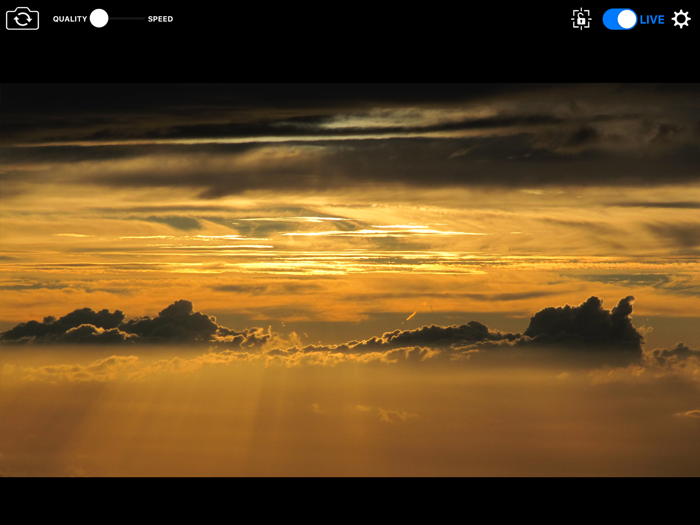
Task: Click the white quality-speed slider knob
Action: pos(99,18)
